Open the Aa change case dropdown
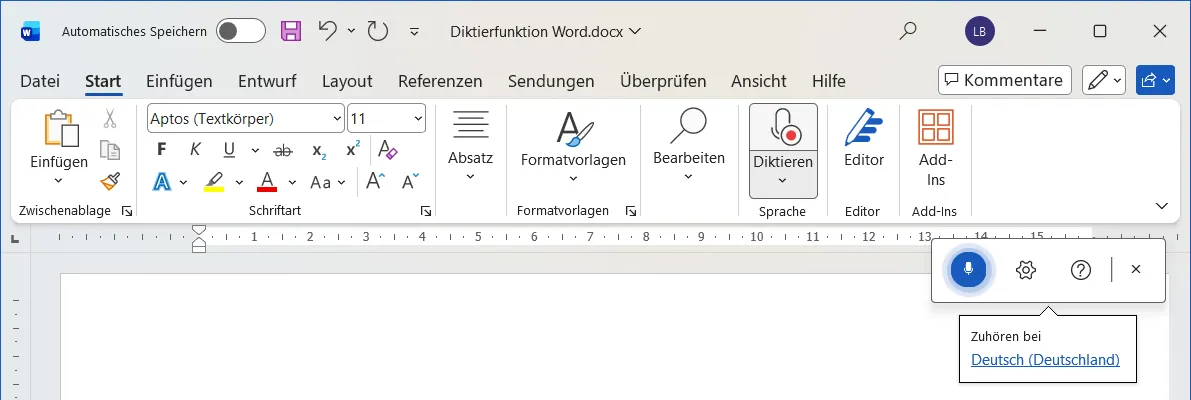This screenshot has height=400, width=1191. pyautogui.click(x=328, y=182)
